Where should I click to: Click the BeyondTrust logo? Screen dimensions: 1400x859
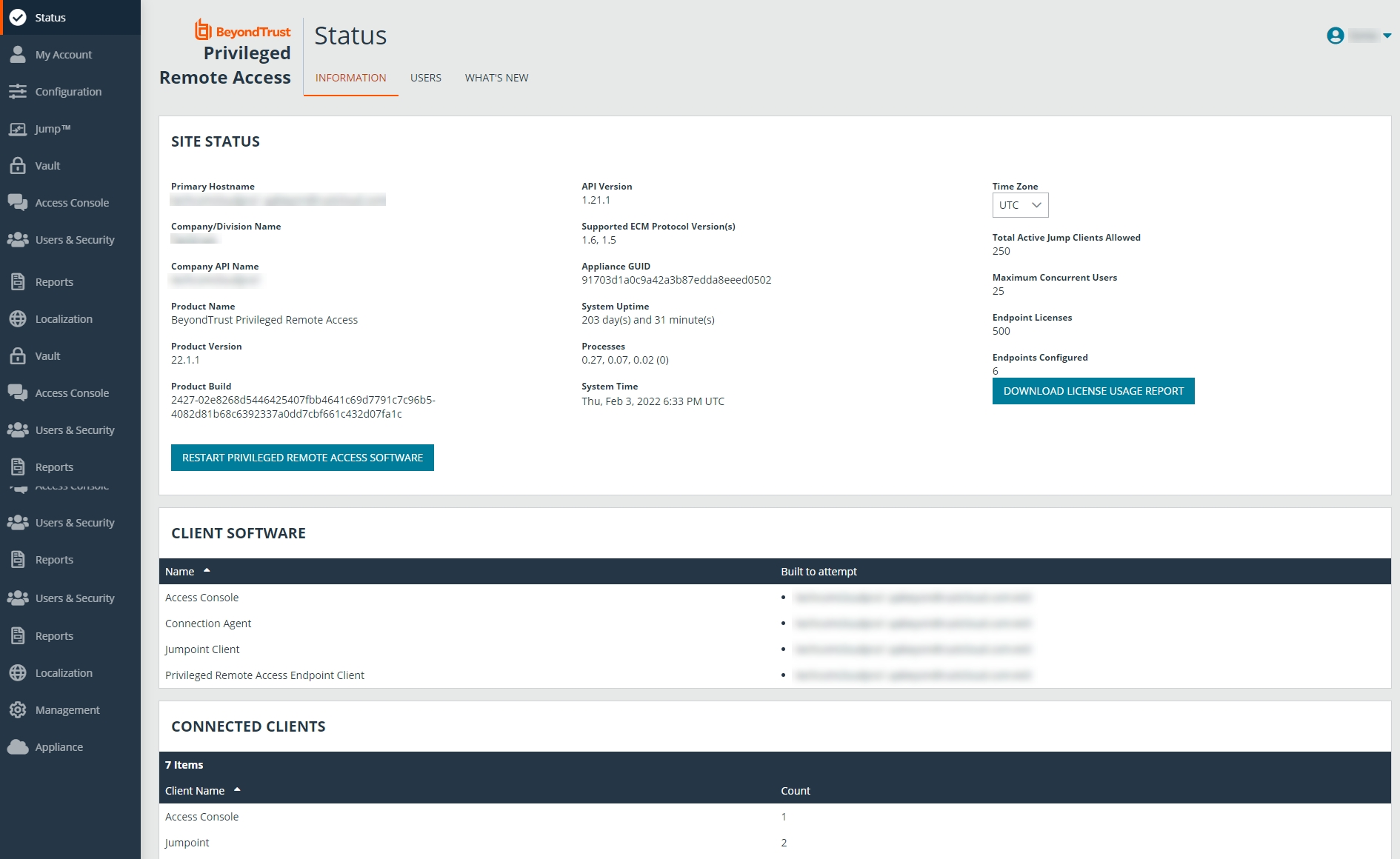pyautogui.click(x=243, y=31)
